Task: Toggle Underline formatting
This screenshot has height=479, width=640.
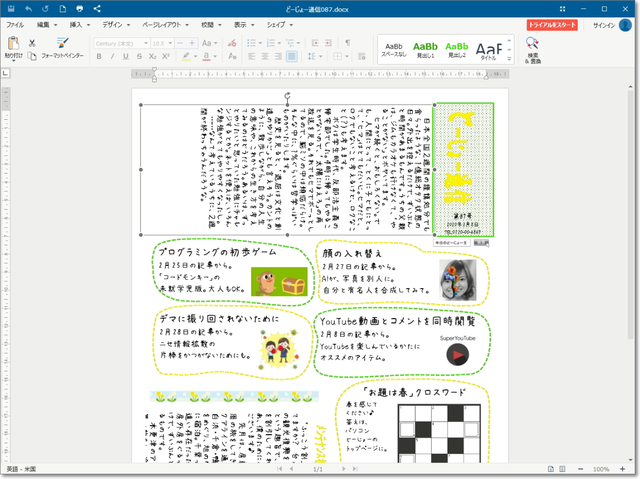Action: tap(124, 57)
